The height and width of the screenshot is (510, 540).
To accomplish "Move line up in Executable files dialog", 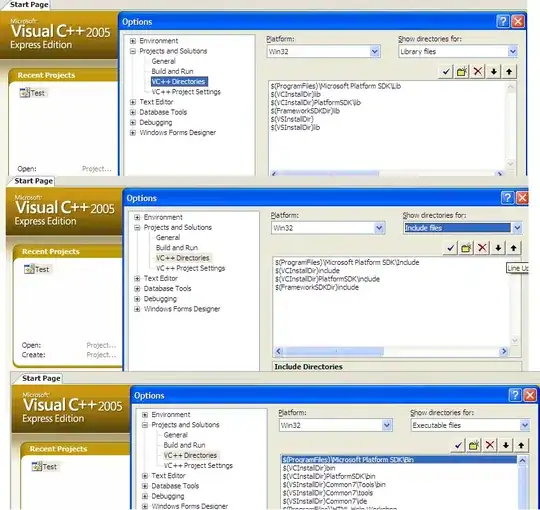I will [x=521, y=445].
